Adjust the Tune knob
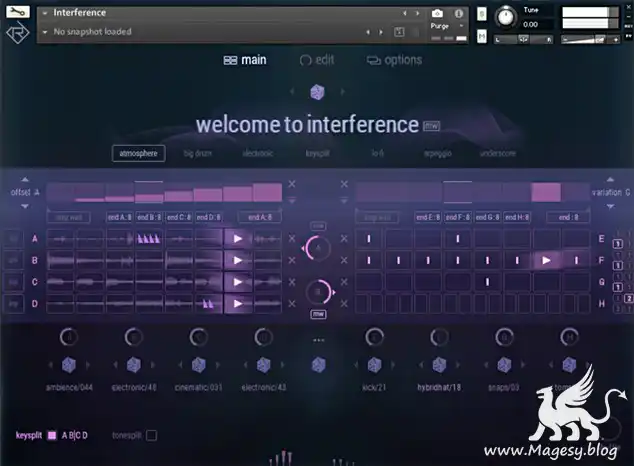The height and width of the screenshot is (466, 634). [x=505, y=17]
